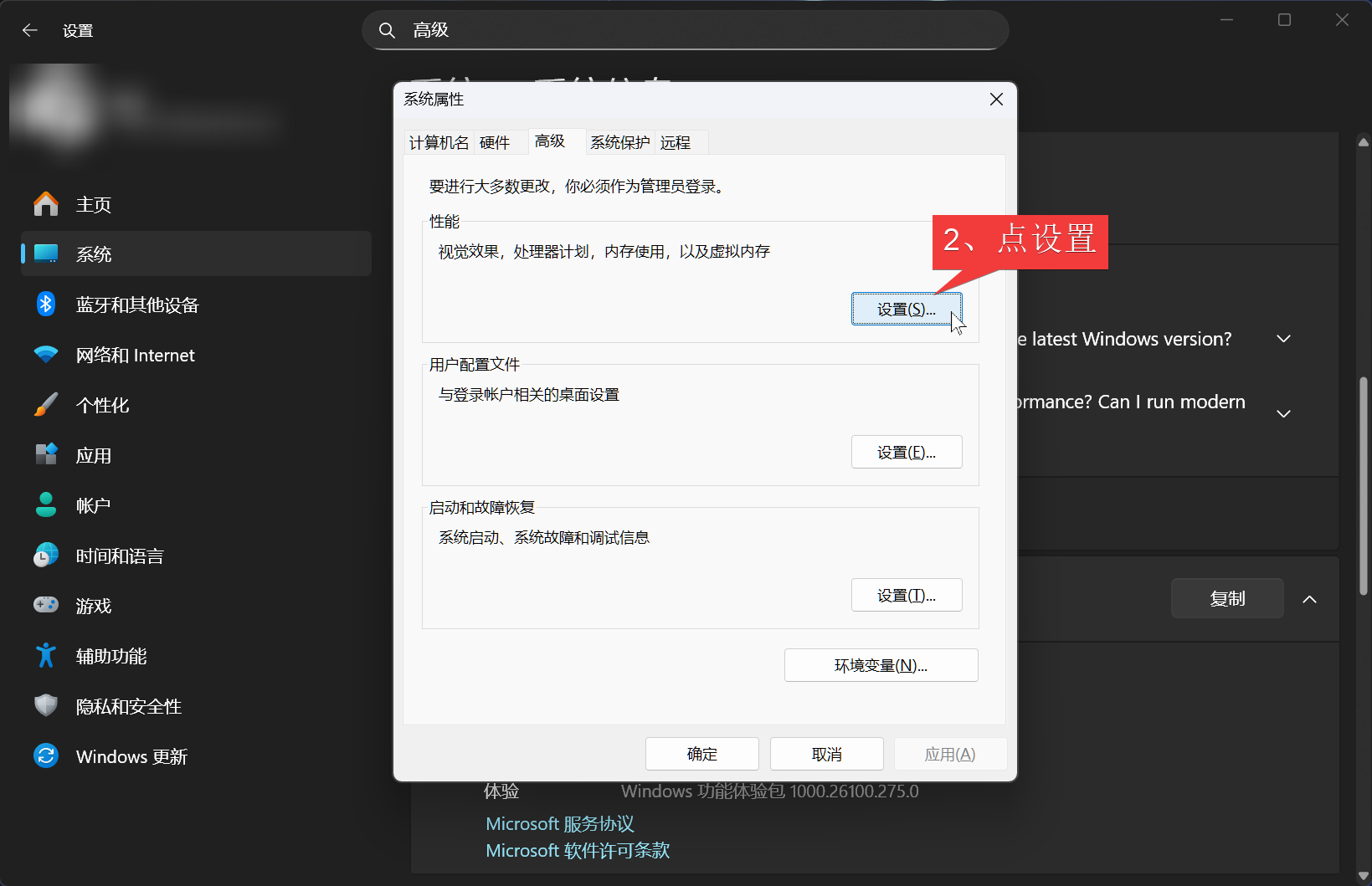Open the Microsoft 服务协议 link
Screen dimensions: 1372x886
point(559,824)
